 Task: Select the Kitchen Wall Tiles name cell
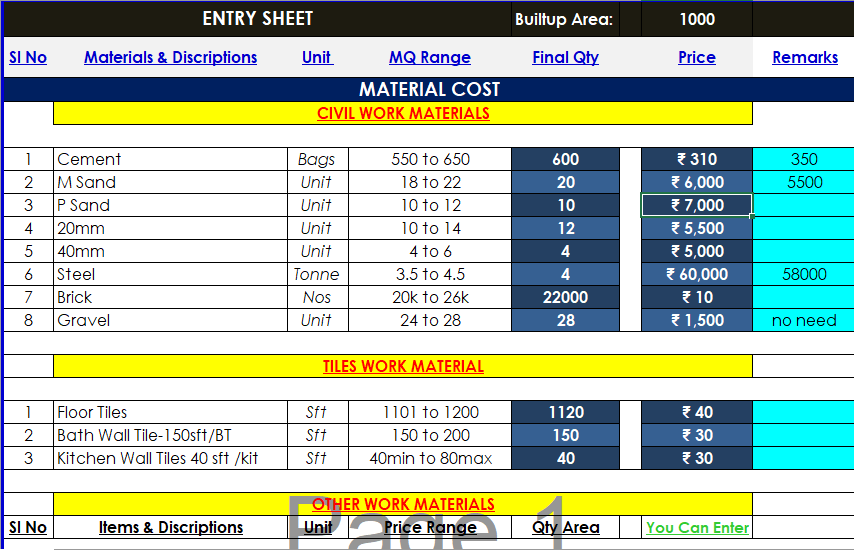170,458
